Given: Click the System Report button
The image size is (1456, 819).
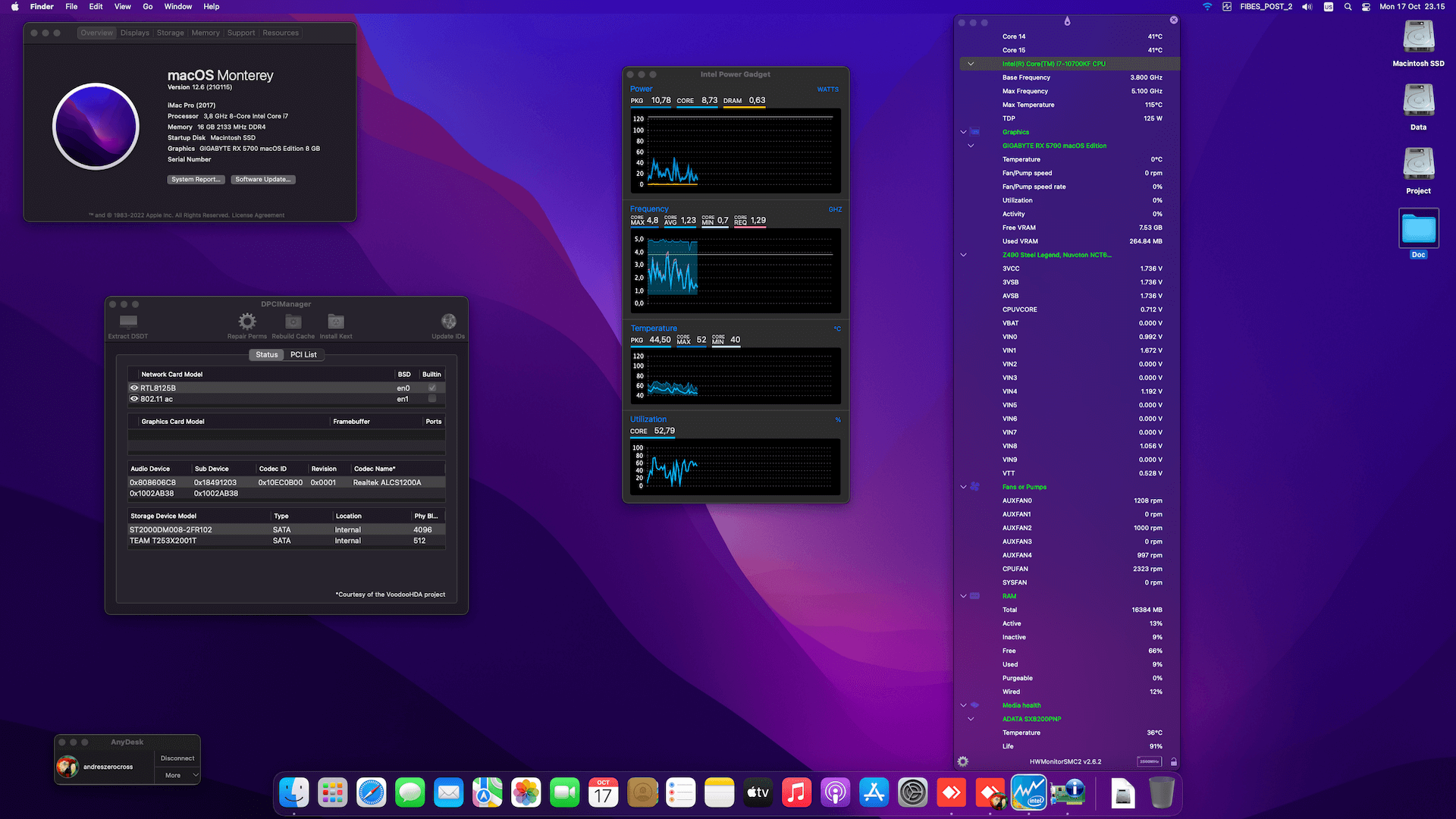Looking at the screenshot, I should click(196, 179).
